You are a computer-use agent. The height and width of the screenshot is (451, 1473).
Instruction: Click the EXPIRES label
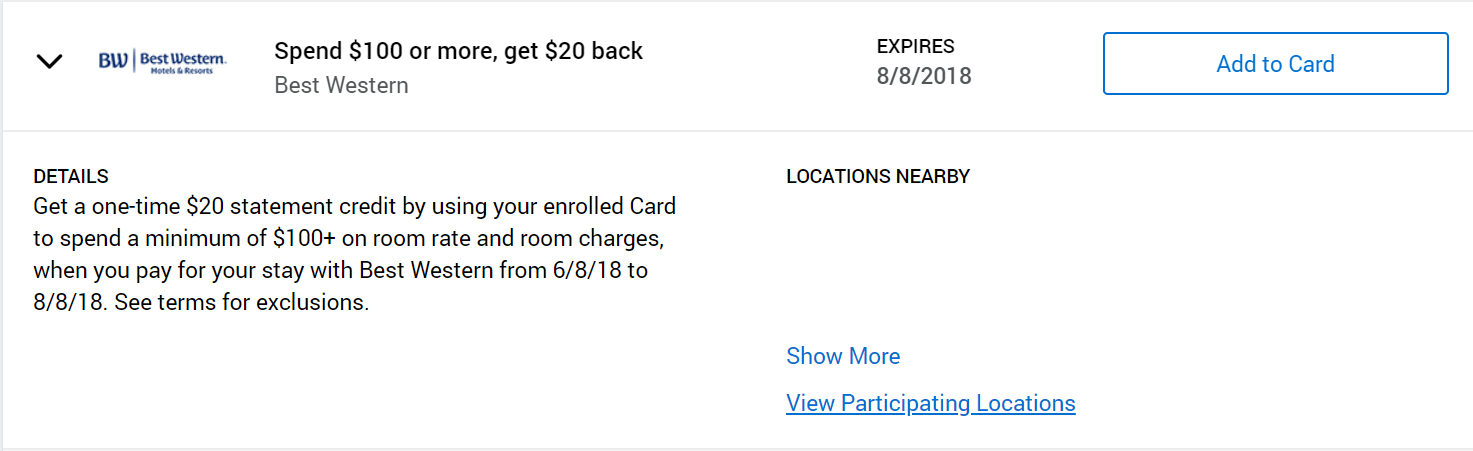[x=915, y=46]
